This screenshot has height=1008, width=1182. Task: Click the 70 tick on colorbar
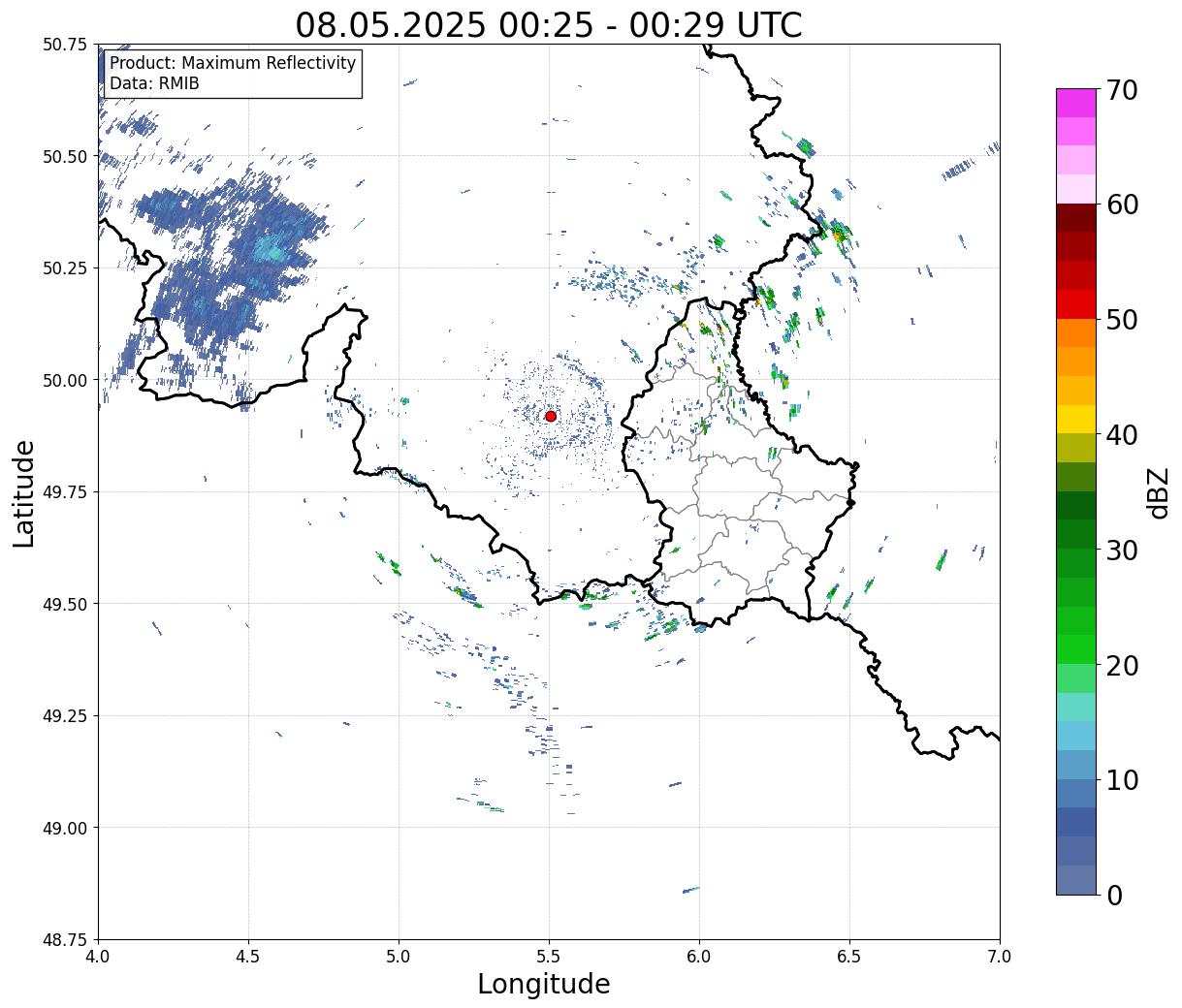pos(1121,90)
